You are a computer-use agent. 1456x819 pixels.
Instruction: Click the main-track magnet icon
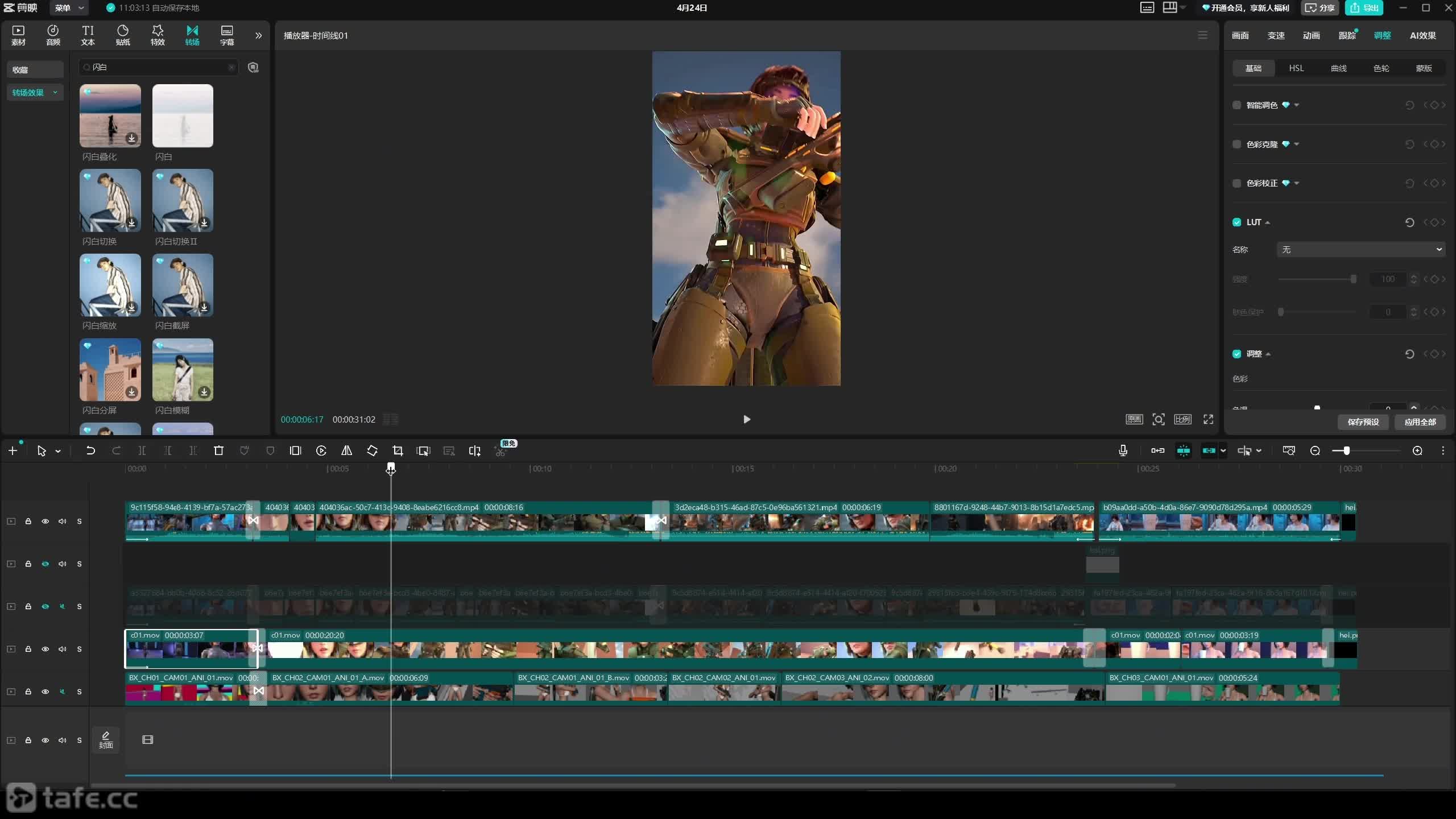point(1157,450)
